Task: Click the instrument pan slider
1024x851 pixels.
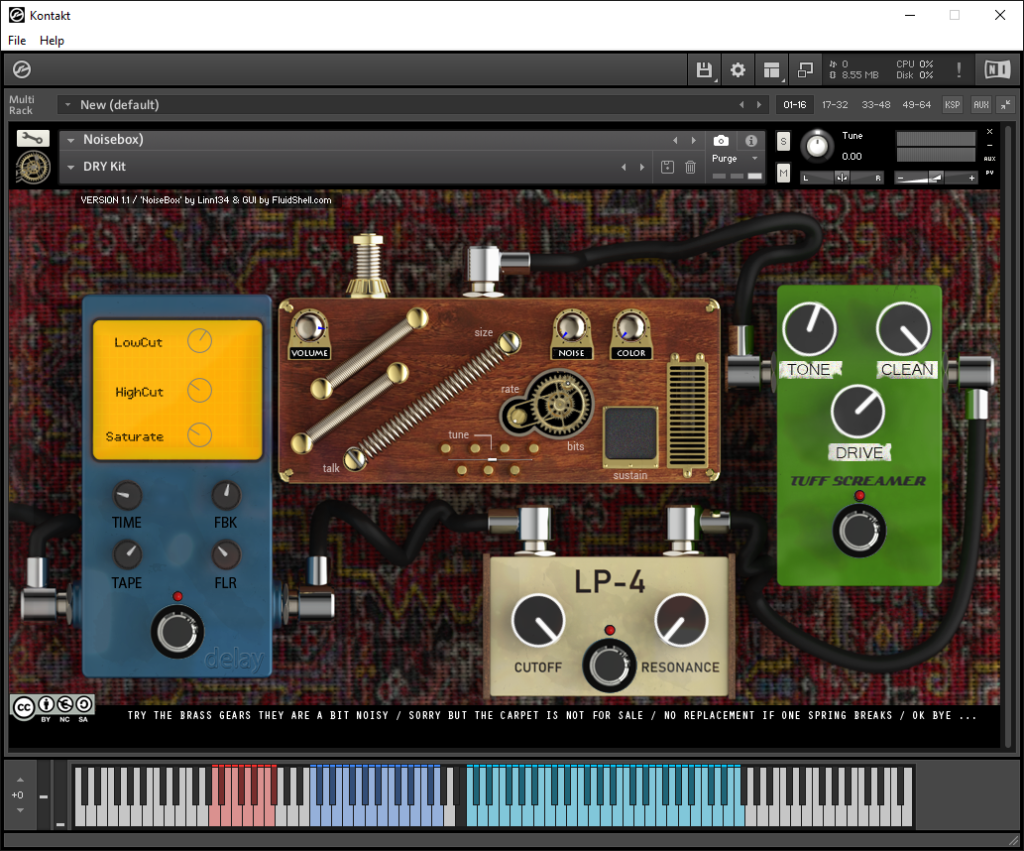Action: click(842, 178)
